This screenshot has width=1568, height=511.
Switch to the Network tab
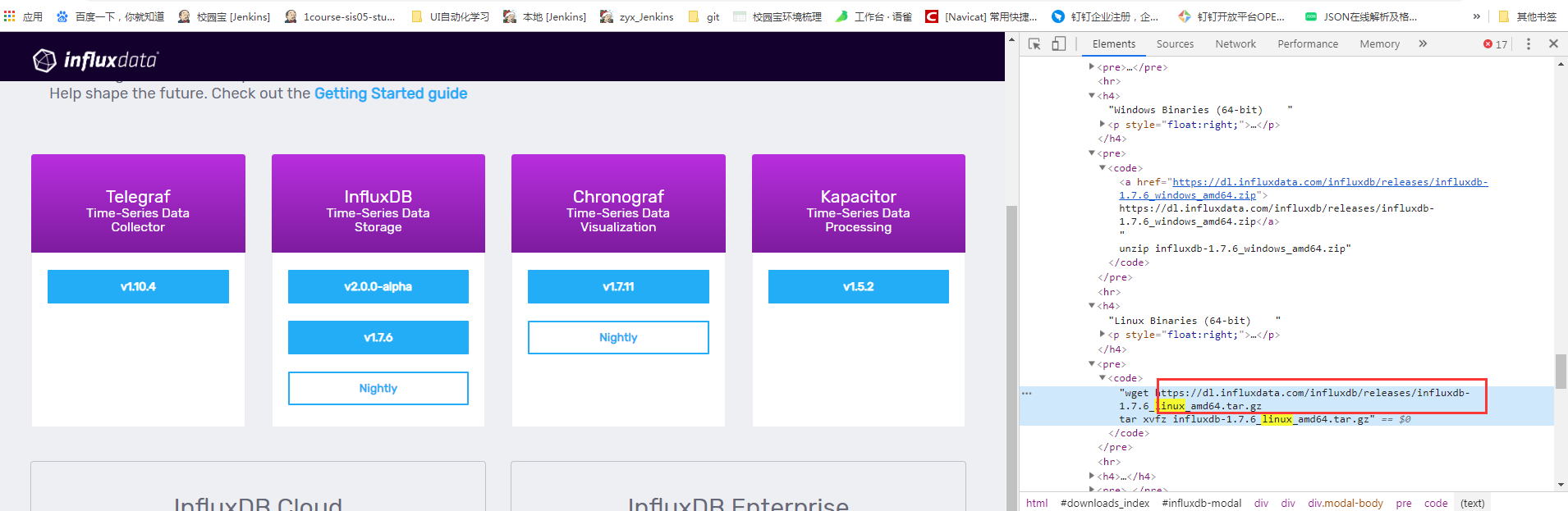pos(1236,44)
